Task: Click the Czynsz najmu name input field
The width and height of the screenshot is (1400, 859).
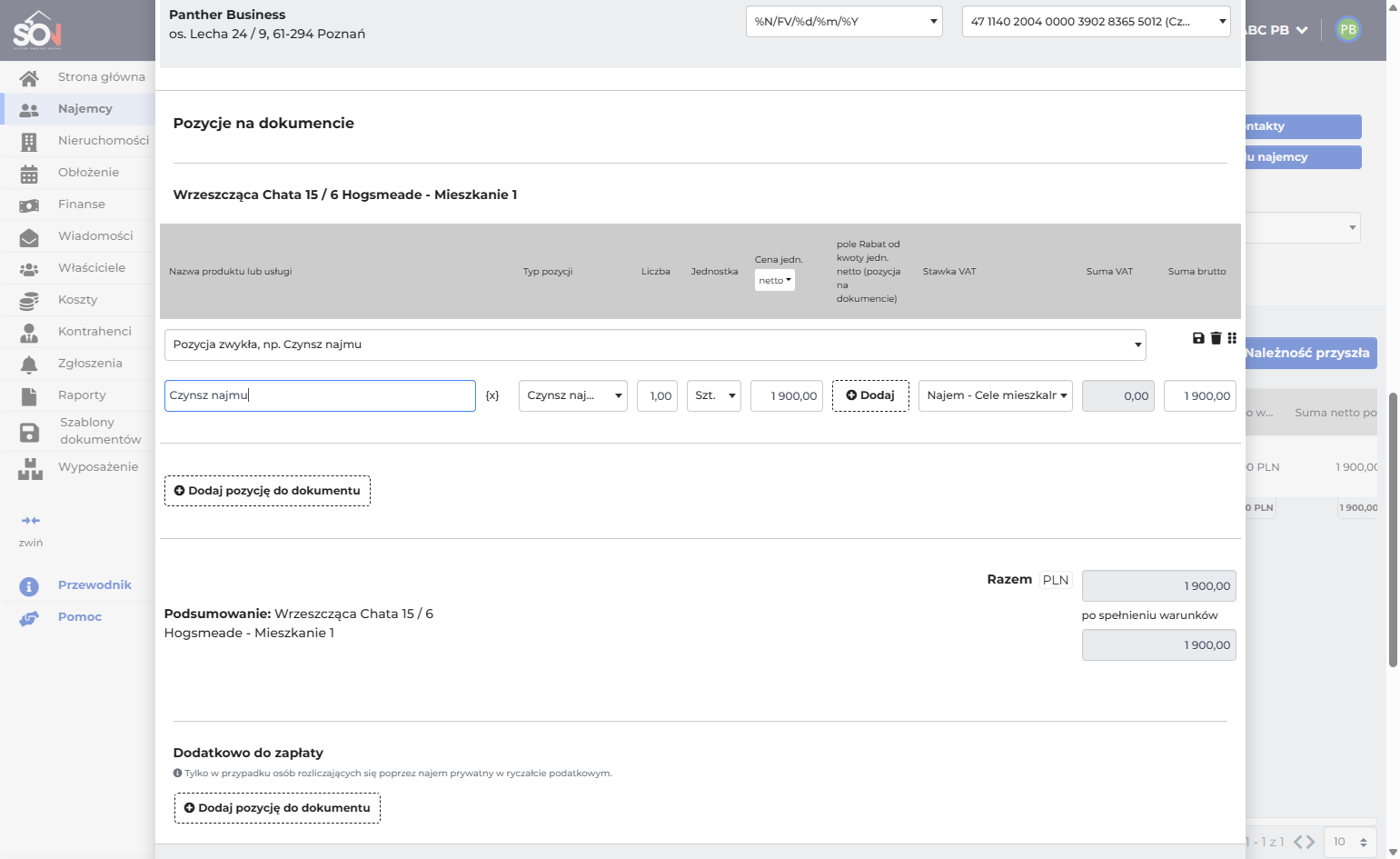Action: click(320, 395)
